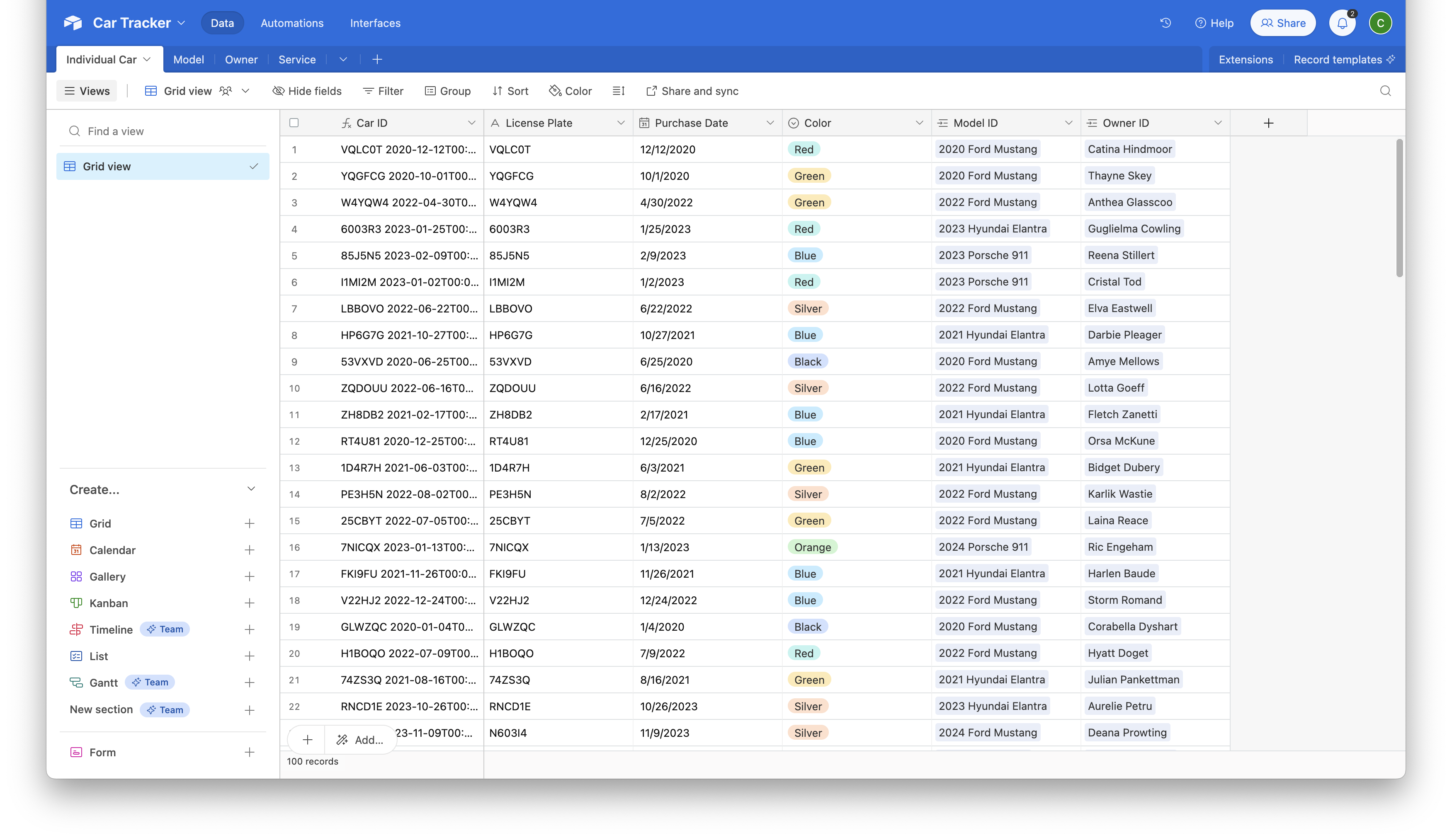The image size is (1452, 840).
Task: Open the notifications bell
Action: click(1343, 22)
